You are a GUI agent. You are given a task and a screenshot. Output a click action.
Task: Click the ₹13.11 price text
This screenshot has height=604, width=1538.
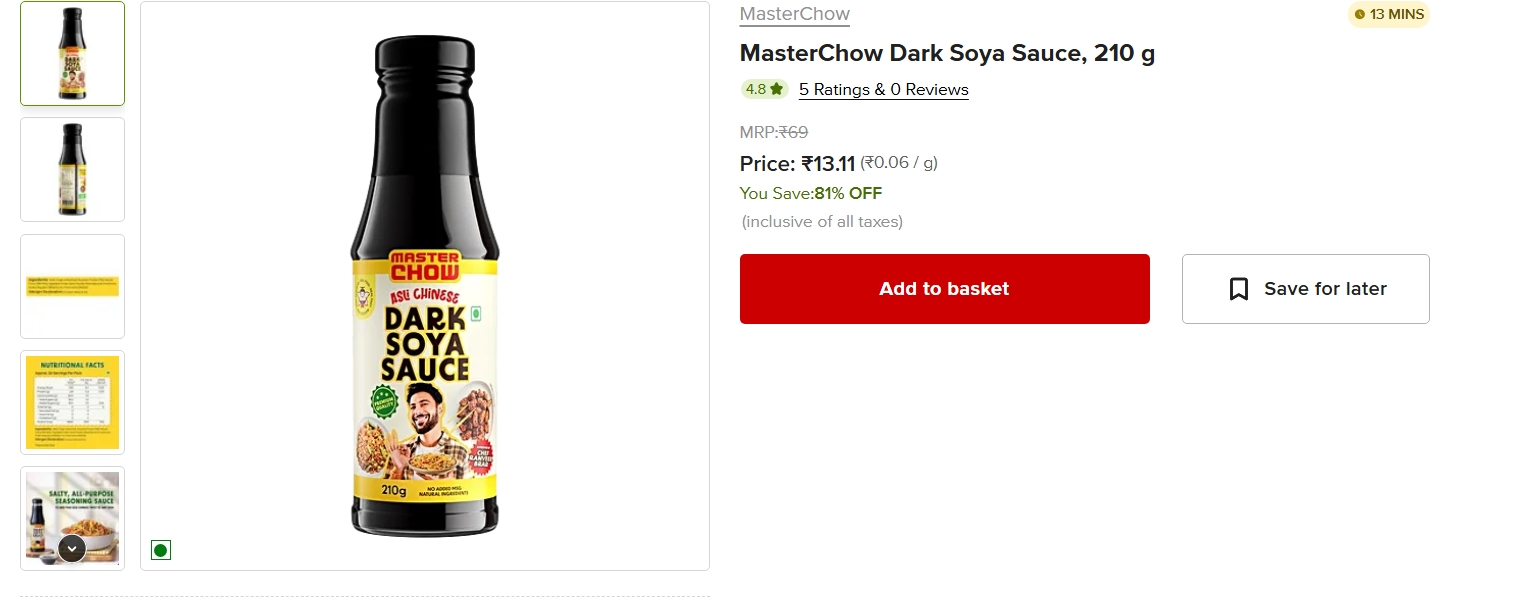tap(828, 164)
